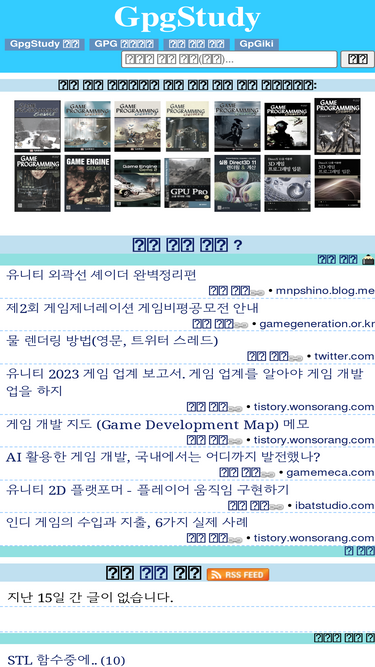Click the chain icon beside gamegeneration.or.kr
Screen dimensions: 375x667
241,325
